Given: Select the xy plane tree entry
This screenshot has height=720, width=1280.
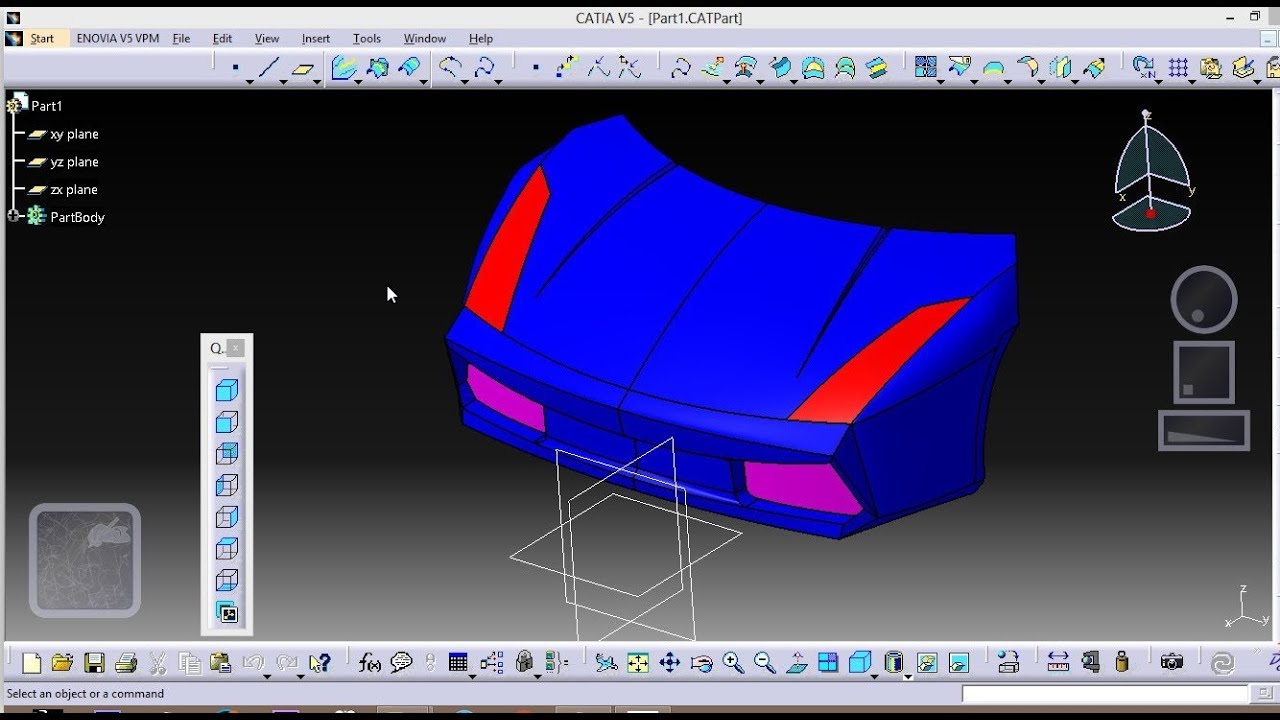Looking at the screenshot, I should point(74,134).
